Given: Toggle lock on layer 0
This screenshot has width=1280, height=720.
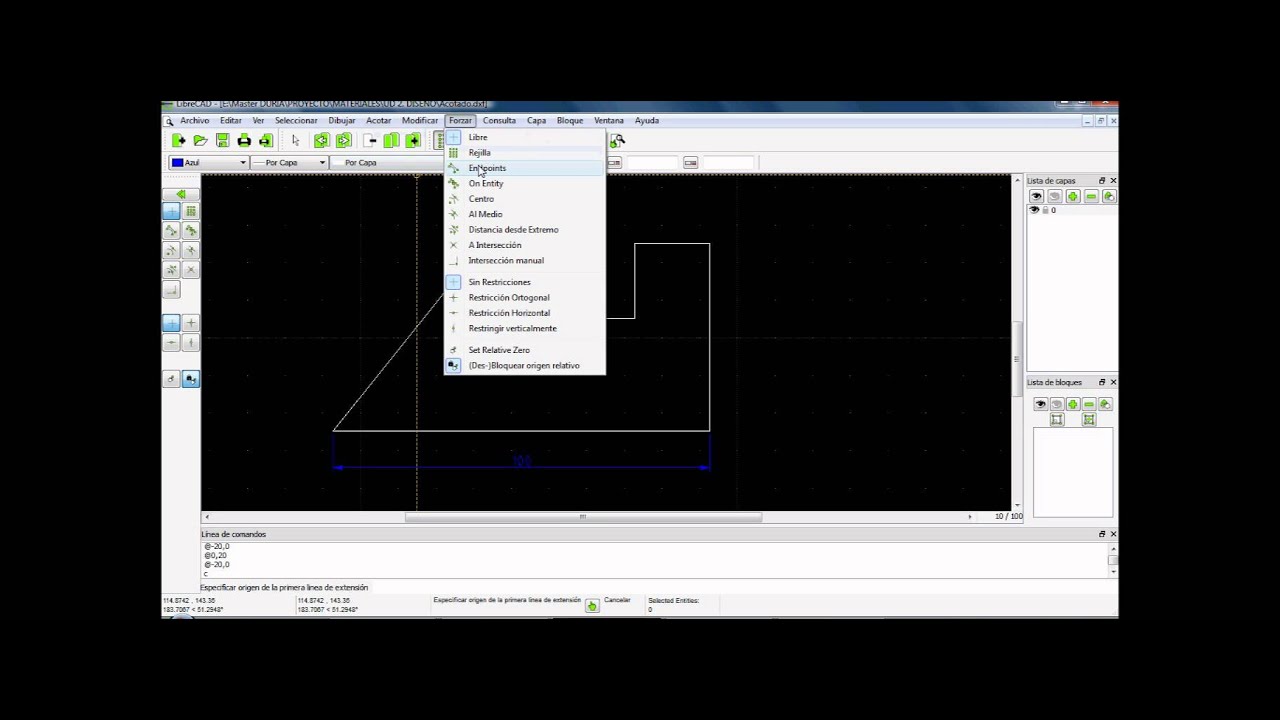Looking at the screenshot, I should (x=1045, y=210).
